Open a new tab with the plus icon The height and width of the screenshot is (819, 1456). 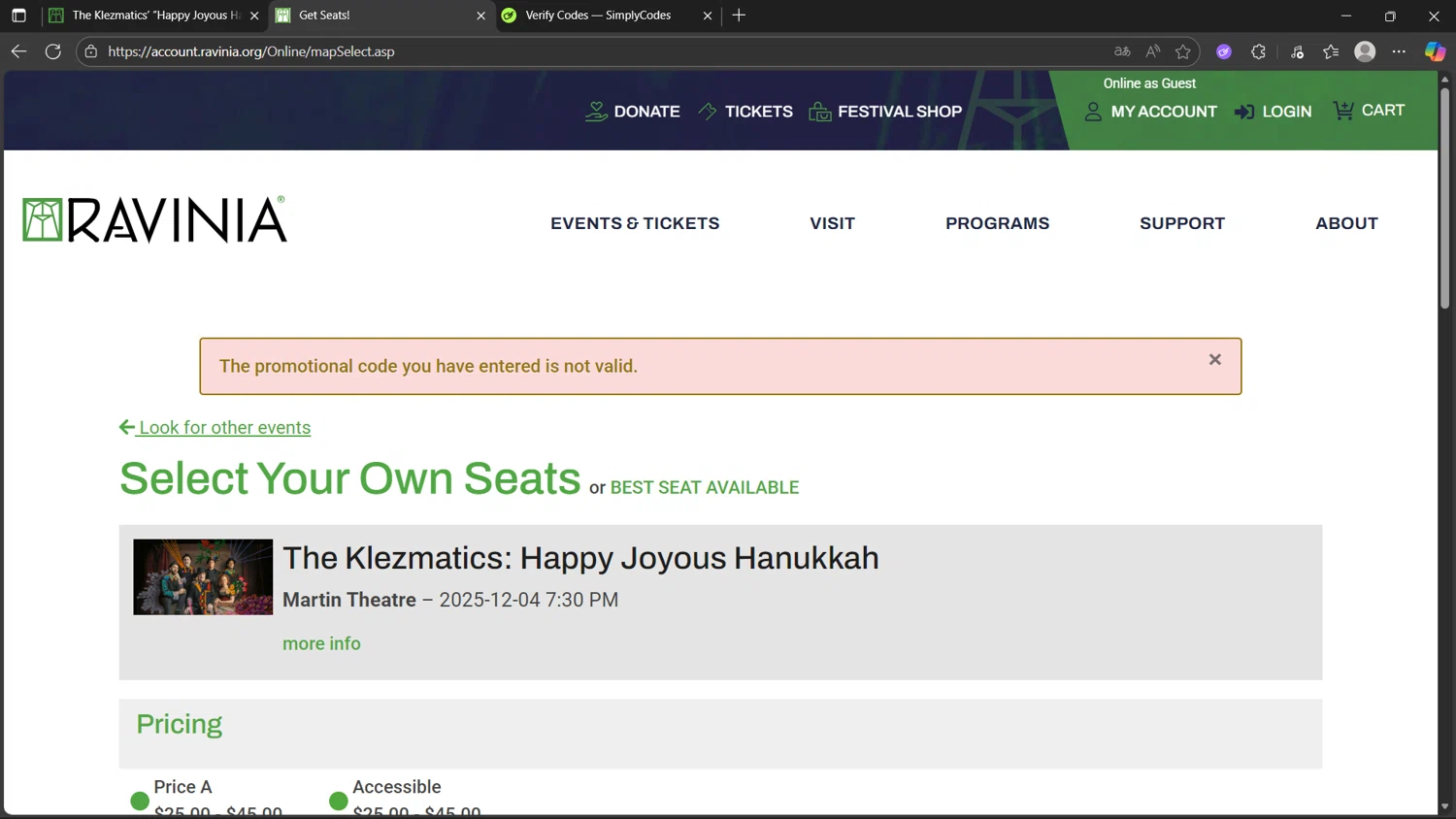coord(739,16)
